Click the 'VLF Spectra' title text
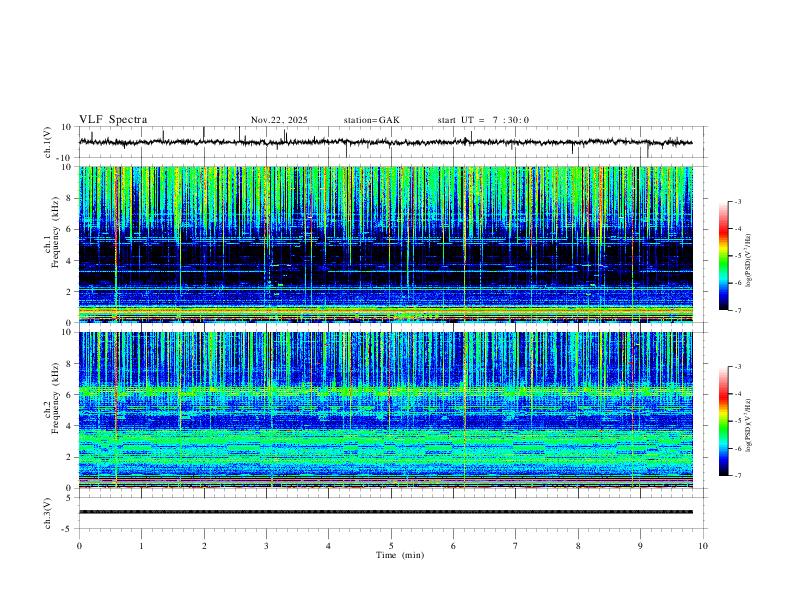 (113, 120)
